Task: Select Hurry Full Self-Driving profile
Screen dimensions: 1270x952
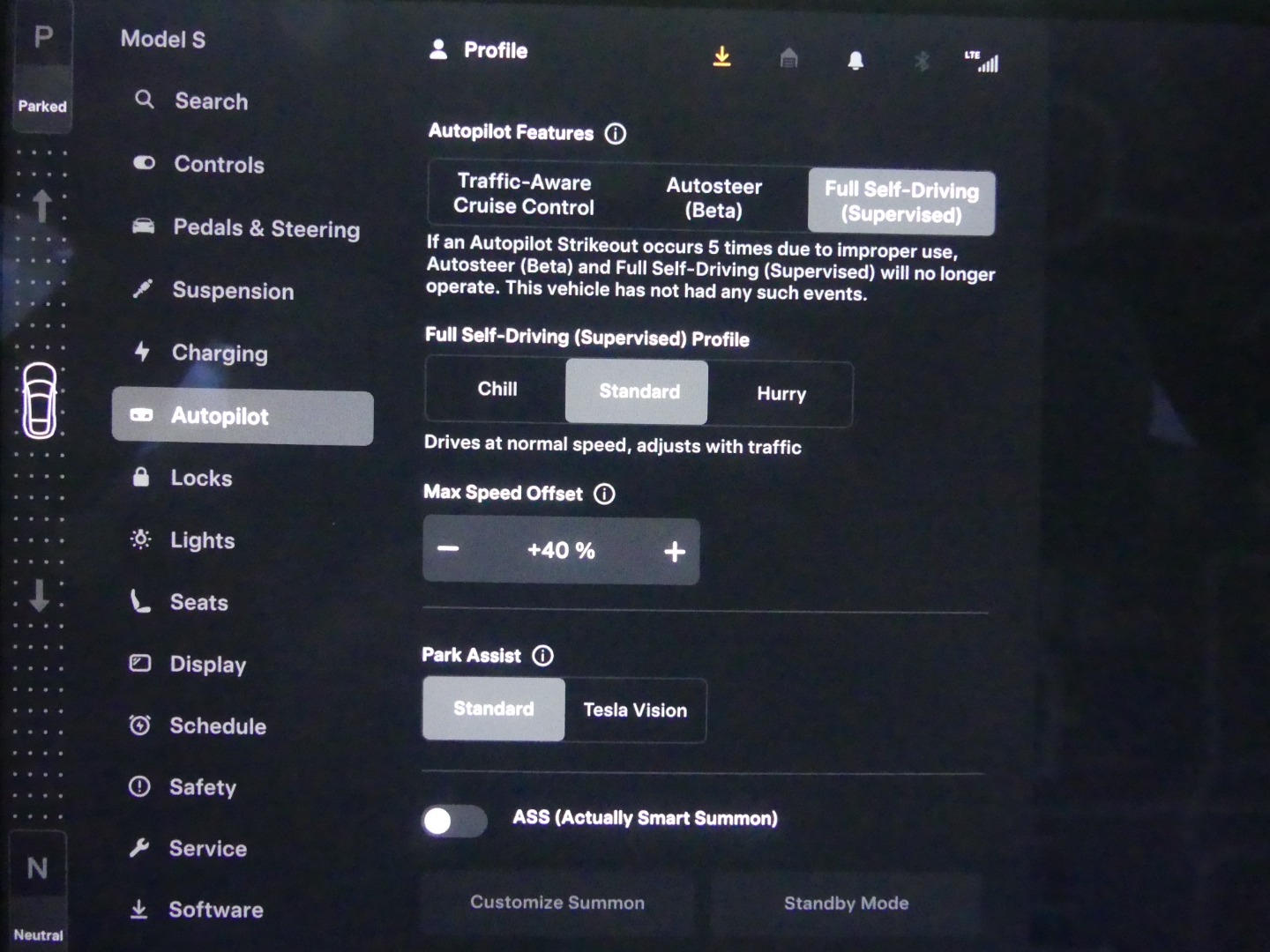Action: click(781, 394)
